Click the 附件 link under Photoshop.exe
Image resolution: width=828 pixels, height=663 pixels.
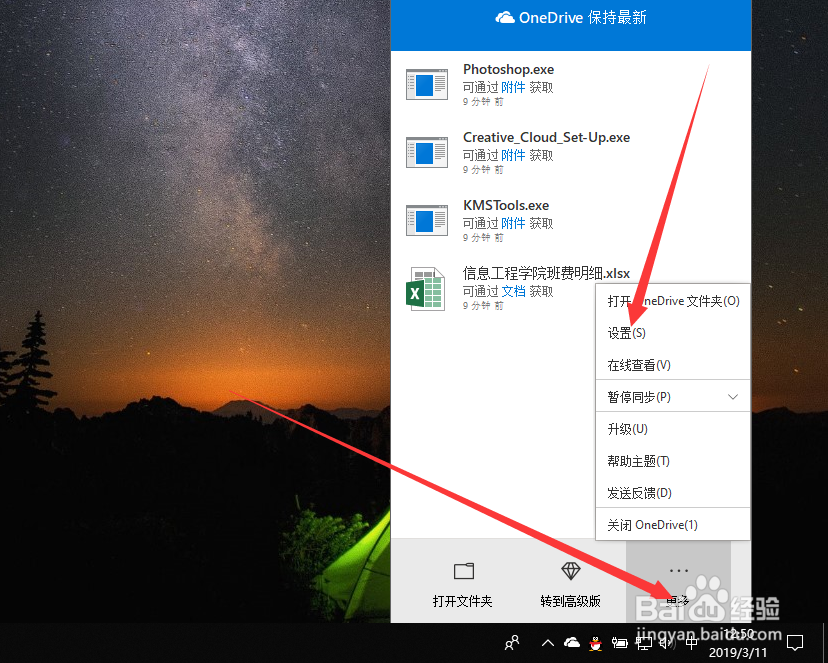513,87
